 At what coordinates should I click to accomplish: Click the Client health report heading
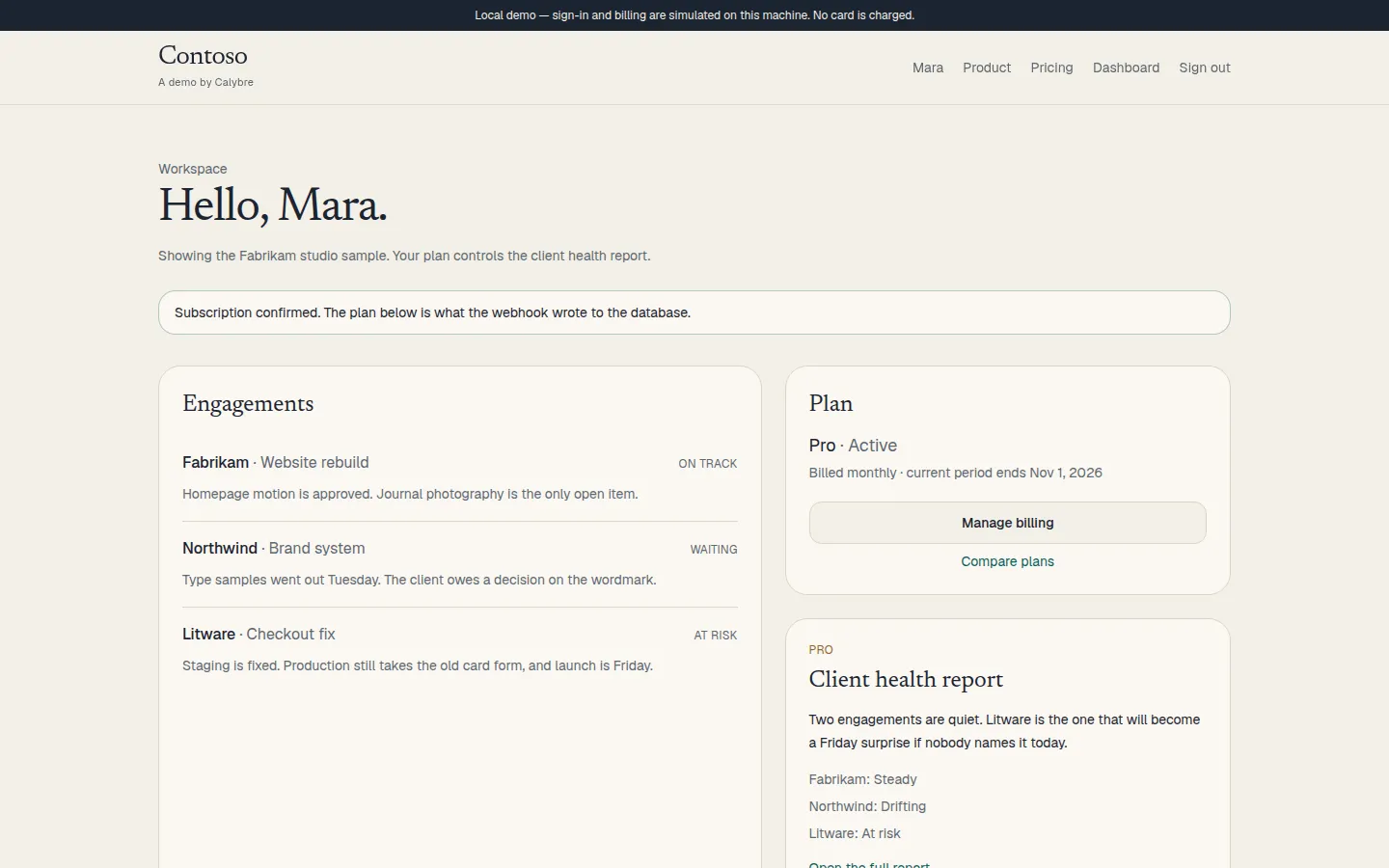[906, 679]
